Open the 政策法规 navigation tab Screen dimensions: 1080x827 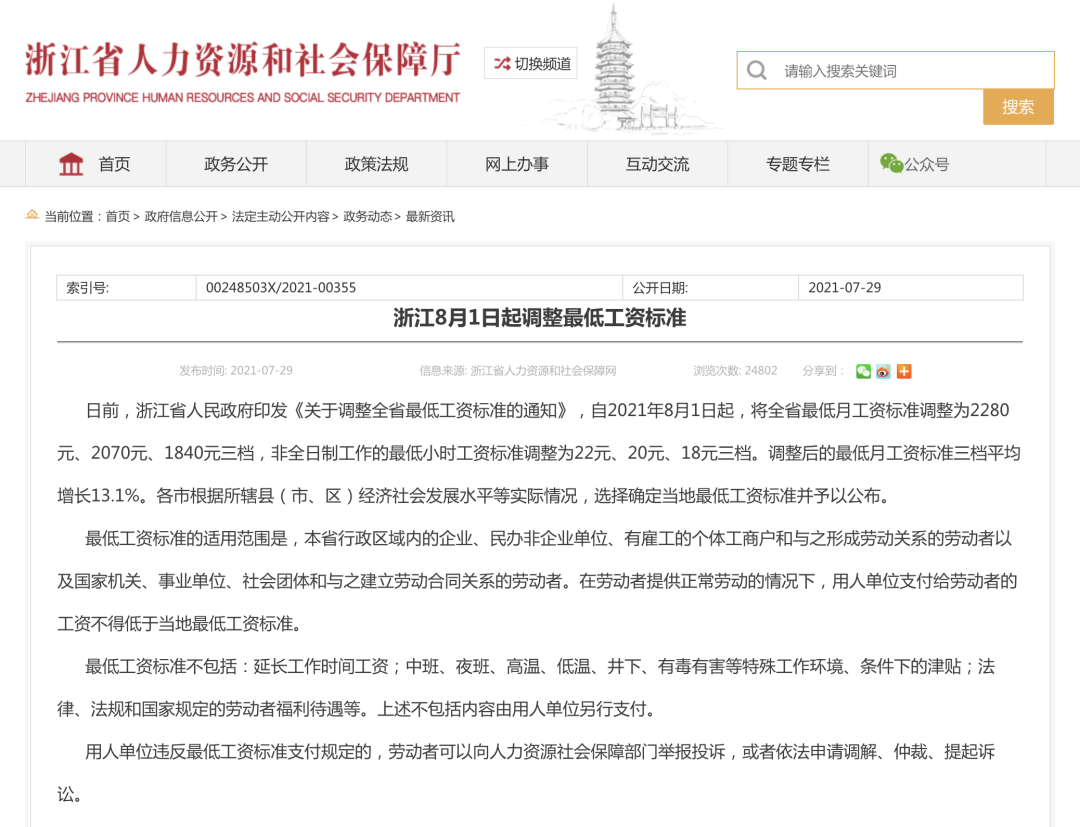click(376, 164)
